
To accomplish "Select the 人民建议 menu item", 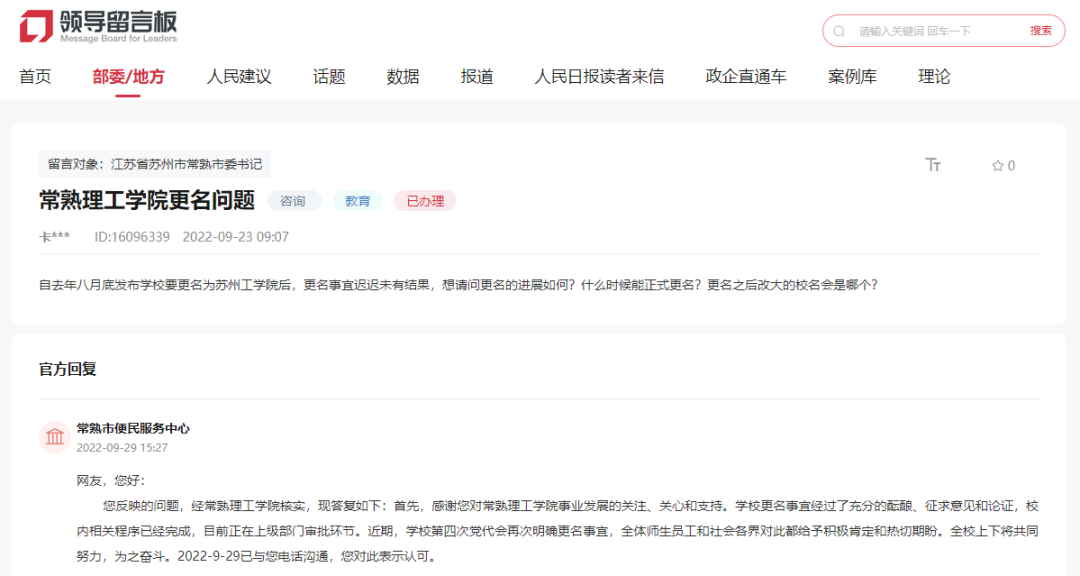I will (x=240, y=75).
